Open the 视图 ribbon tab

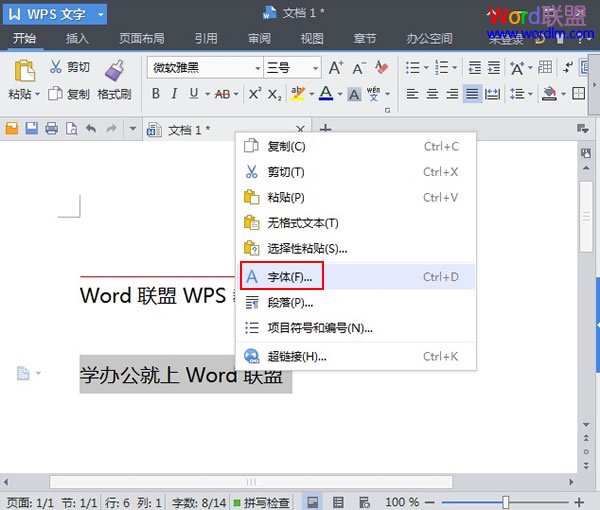312,39
